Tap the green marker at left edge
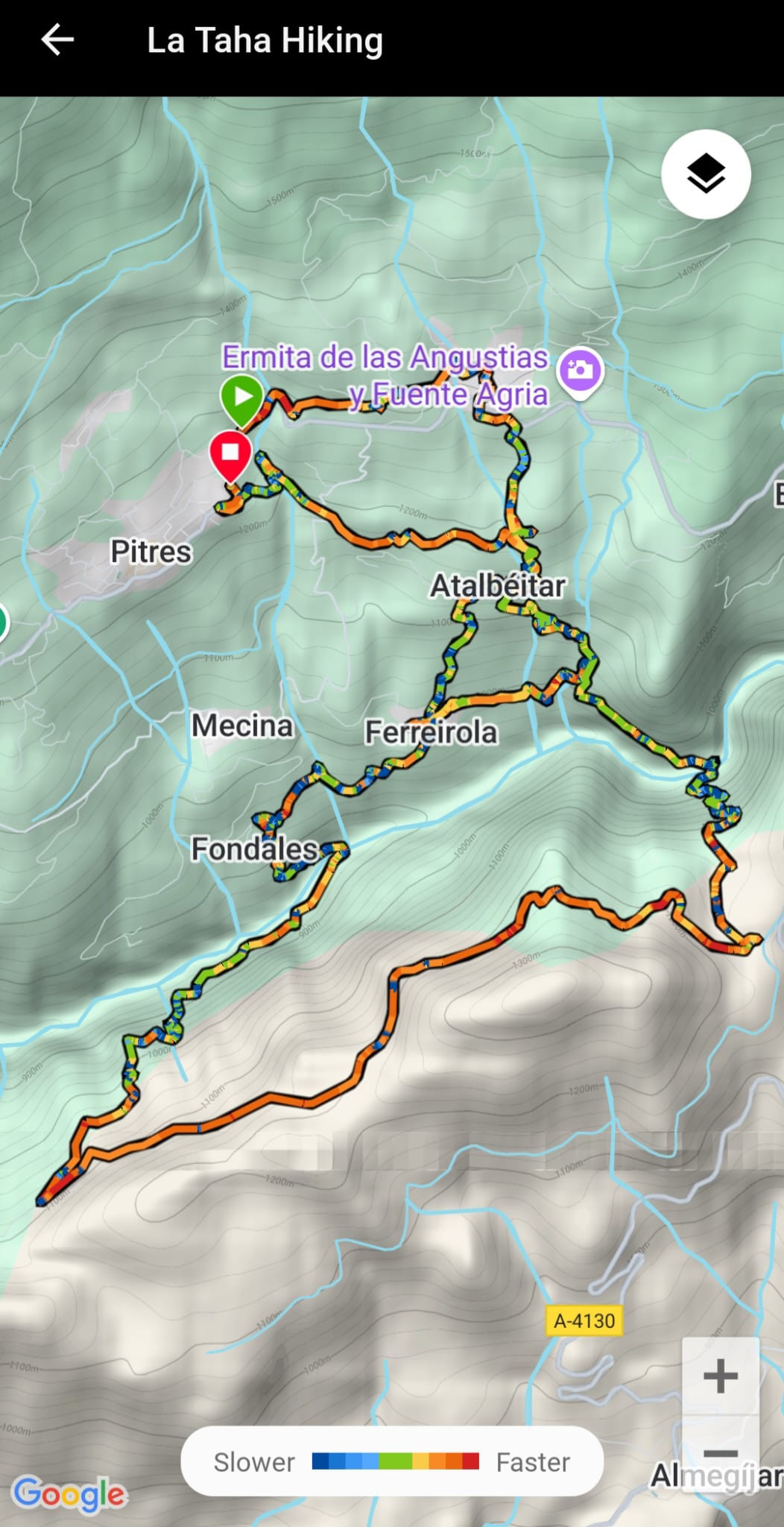This screenshot has width=784, height=1527. click(2, 622)
